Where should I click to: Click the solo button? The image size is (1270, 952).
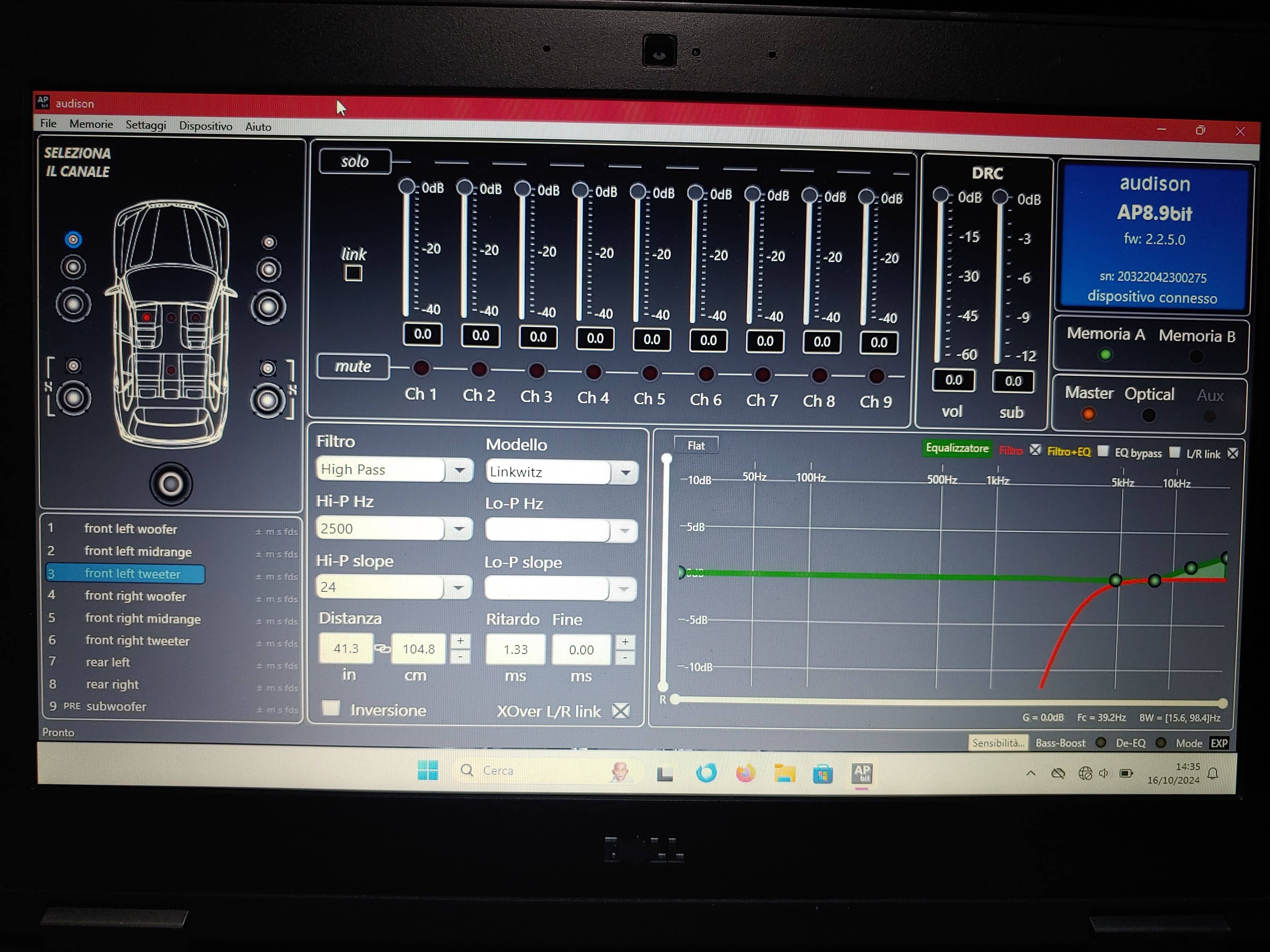(x=355, y=161)
